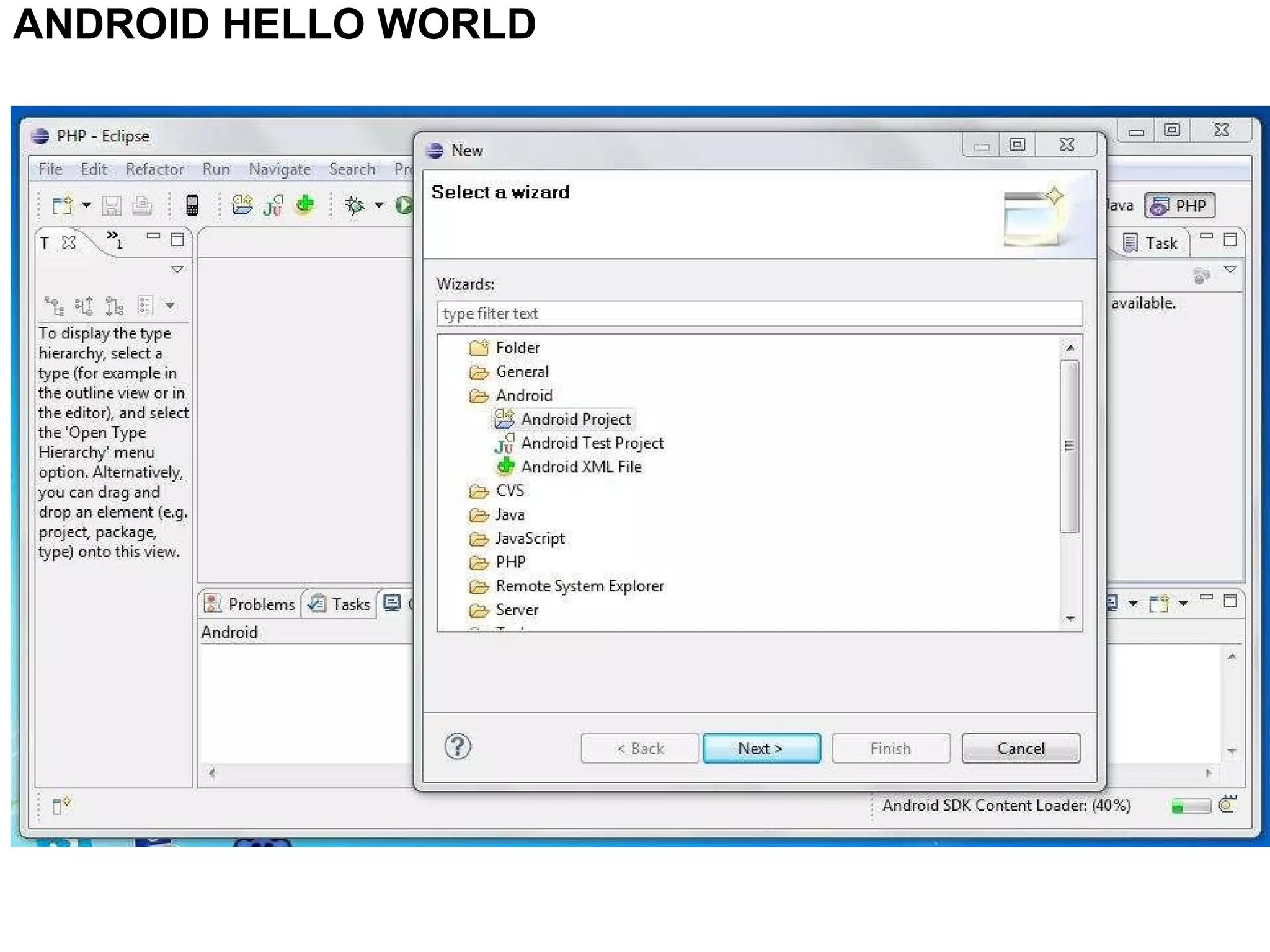
Task: Open the Task view menu triangle
Action: click(x=1230, y=270)
